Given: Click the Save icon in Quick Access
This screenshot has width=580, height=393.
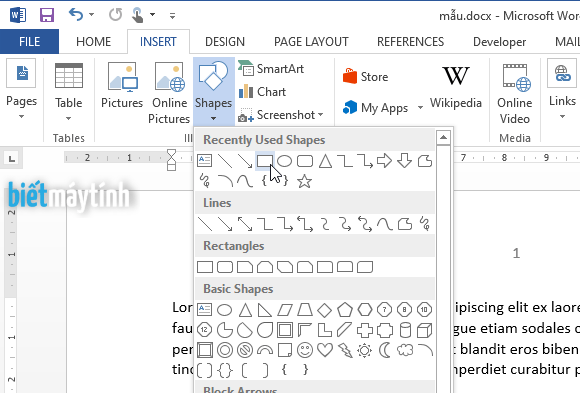Looking at the screenshot, I should click(x=47, y=15).
